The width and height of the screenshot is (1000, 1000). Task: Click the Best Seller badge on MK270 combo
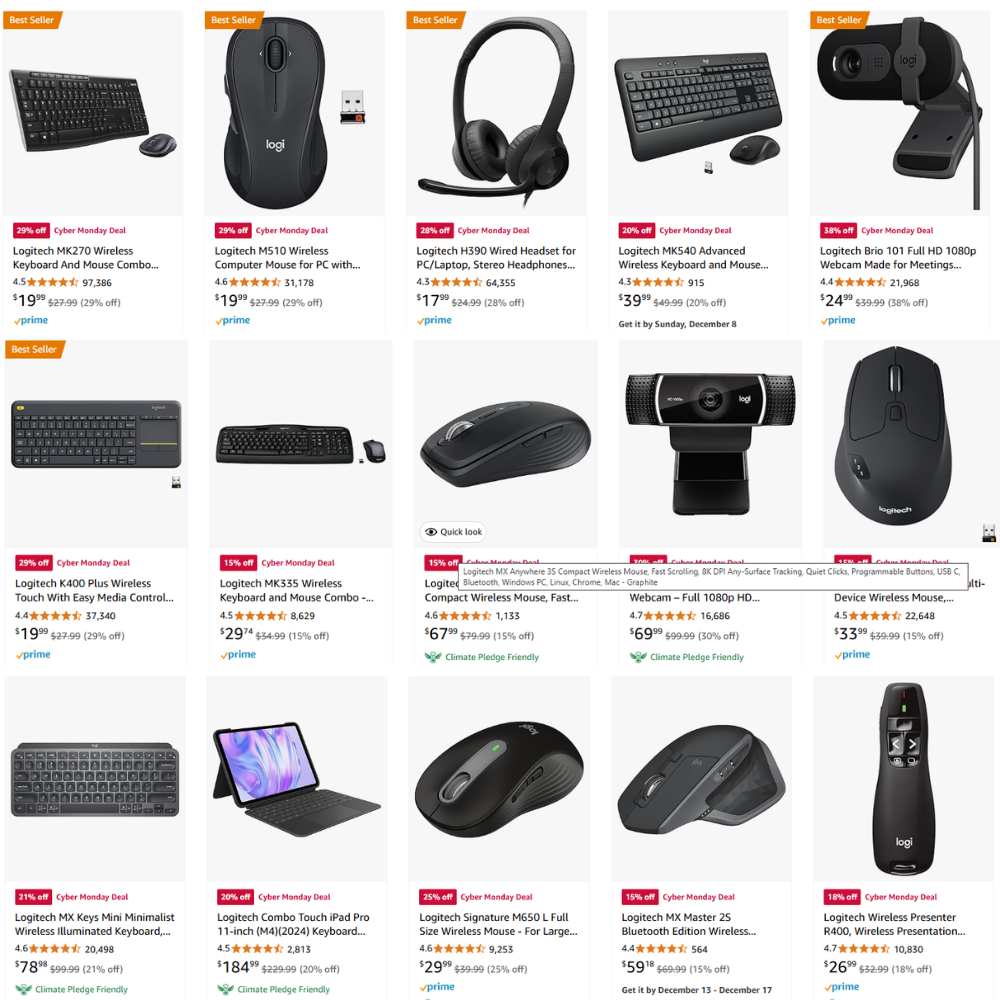pos(32,20)
